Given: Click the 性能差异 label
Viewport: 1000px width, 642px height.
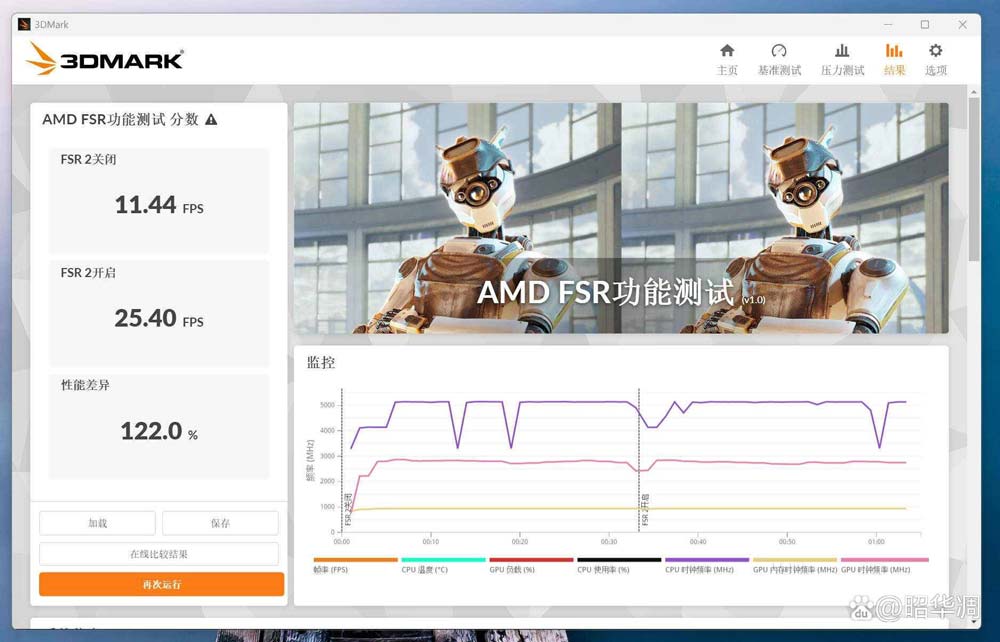Looking at the screenshot, I should tap(85, 385).
